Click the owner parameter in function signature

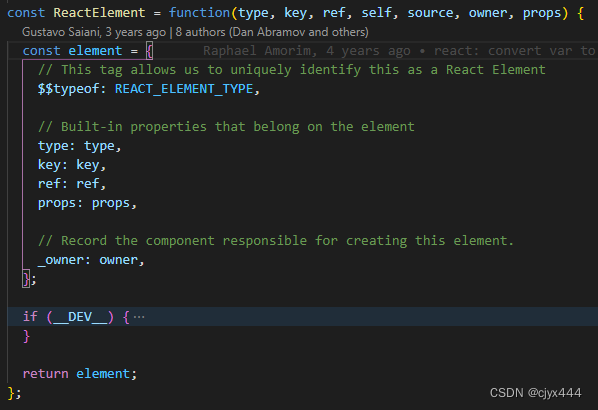488,13
